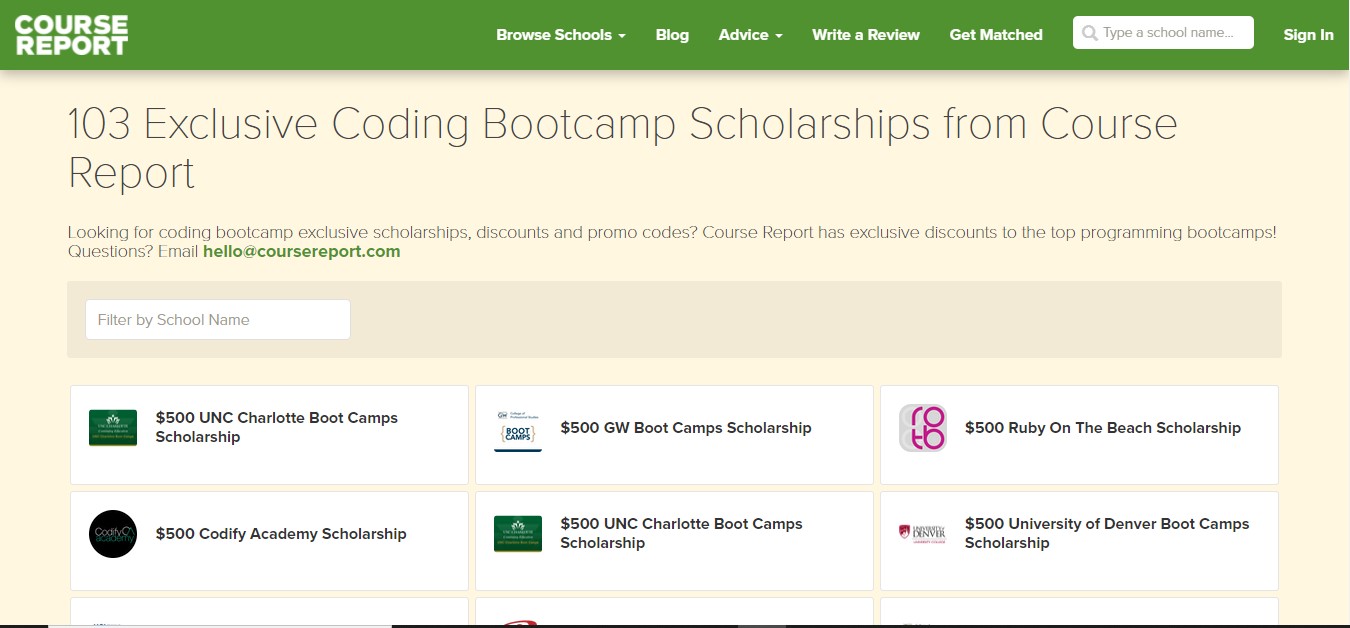Viewport: 1350px width, 628px height.
Task: Click the hello@coursereport.com email link
Action: coord(302,252)
